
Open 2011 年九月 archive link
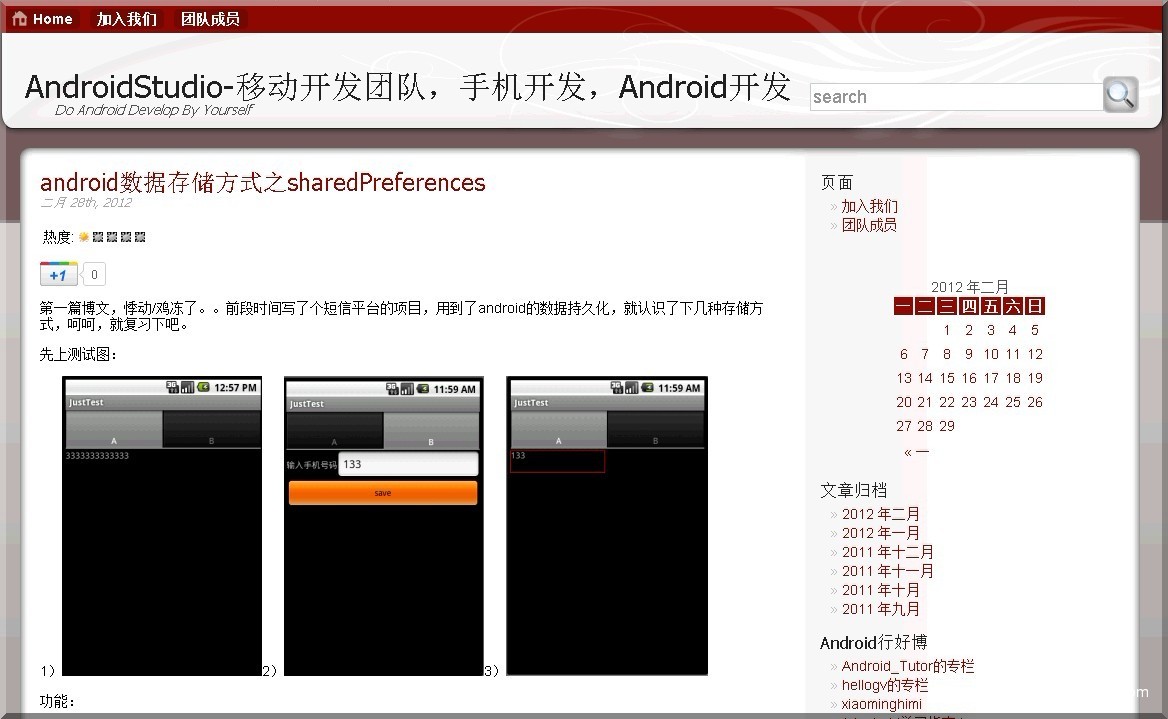(x=880, y=609)
